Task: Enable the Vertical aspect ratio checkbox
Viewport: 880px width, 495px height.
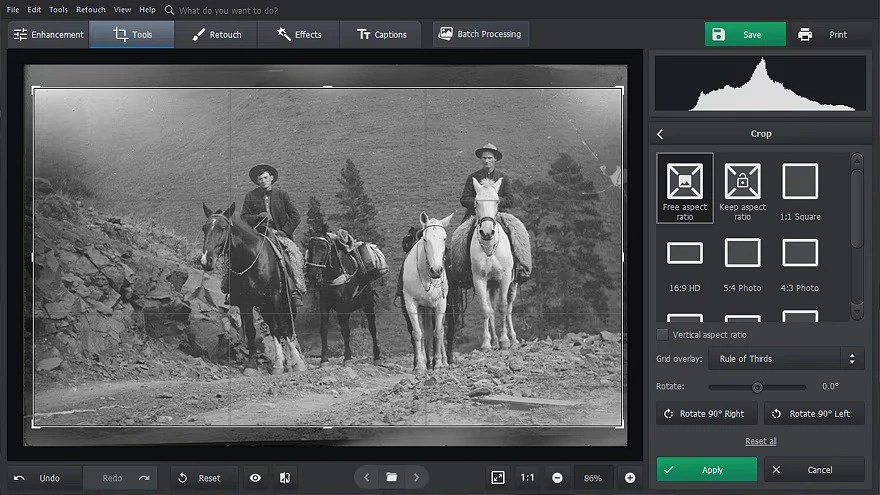Action: pyautogui.click(x=662, y=335)
